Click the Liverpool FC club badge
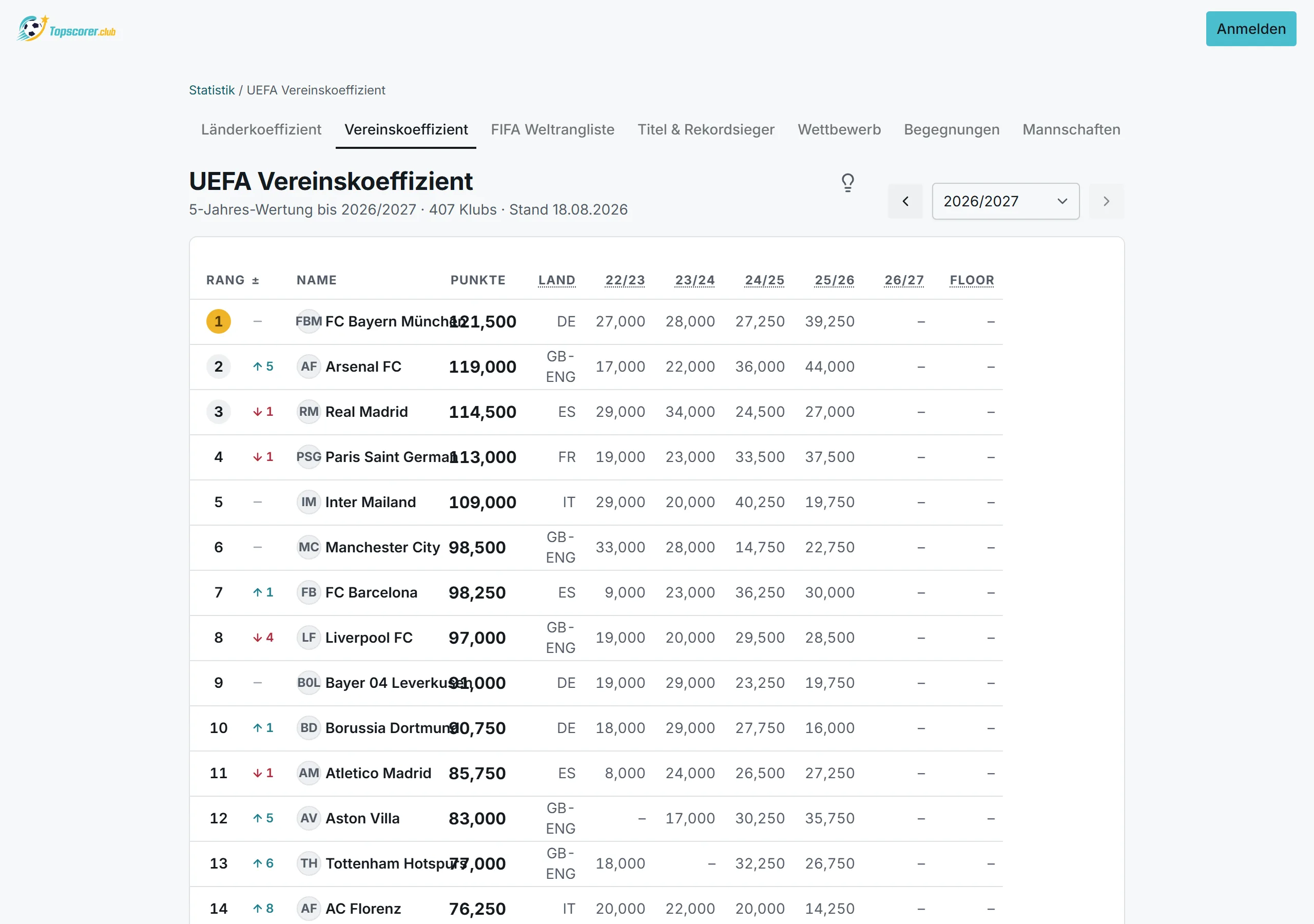1314x924 pixels. pyautogui.click(x=308, y=638)
